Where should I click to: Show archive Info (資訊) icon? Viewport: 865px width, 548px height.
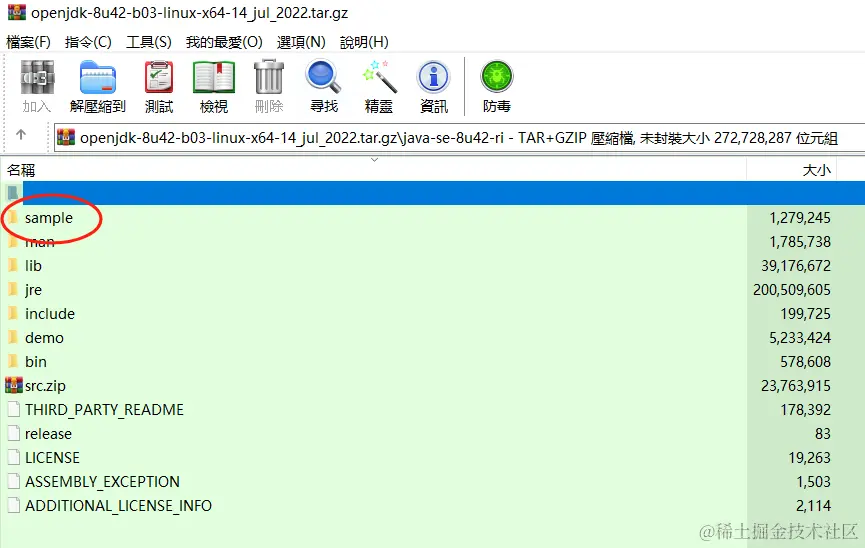pyautogui.click(x=434, y=77)
